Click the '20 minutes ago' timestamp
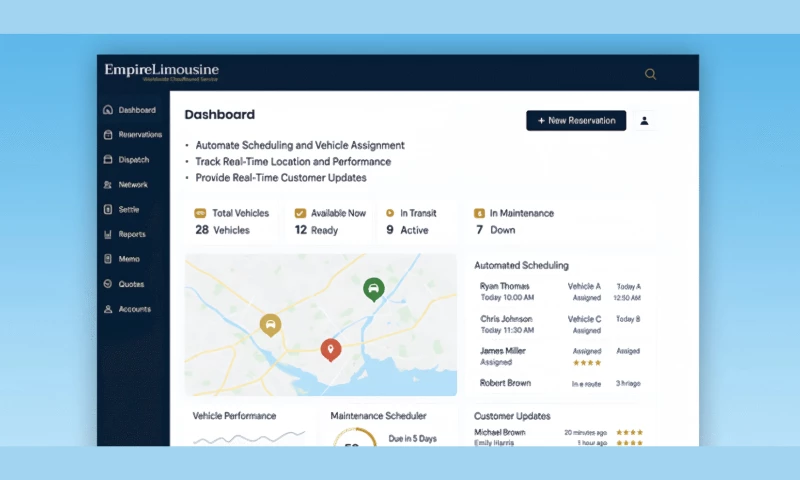The width and height of the screenshot is (800, 480). tap(586, 433)
